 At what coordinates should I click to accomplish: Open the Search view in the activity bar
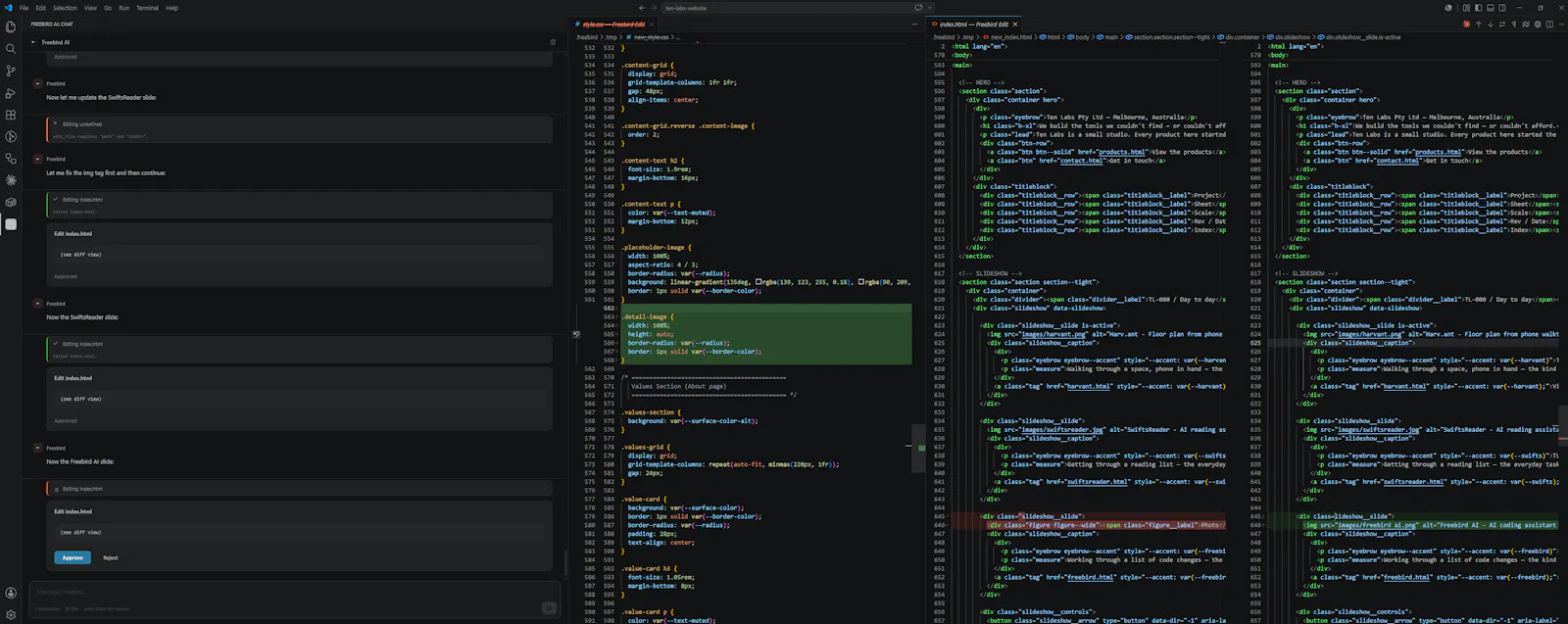tap(11, 49)
